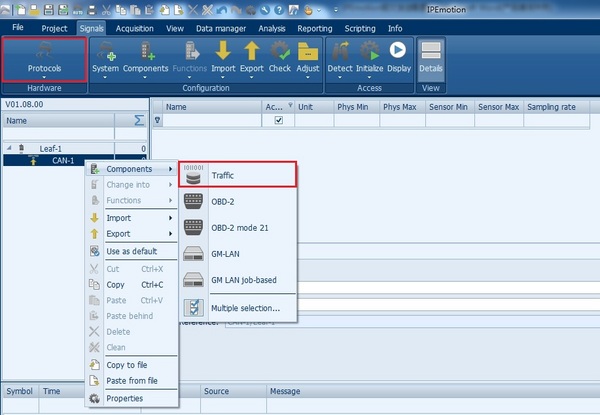Select GM-LAN from the submenu

(238, 254)
